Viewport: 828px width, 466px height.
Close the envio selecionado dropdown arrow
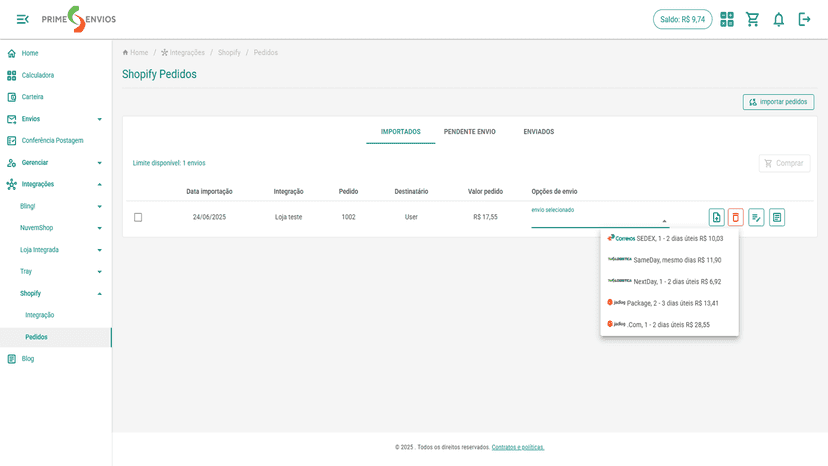(664, 221)
